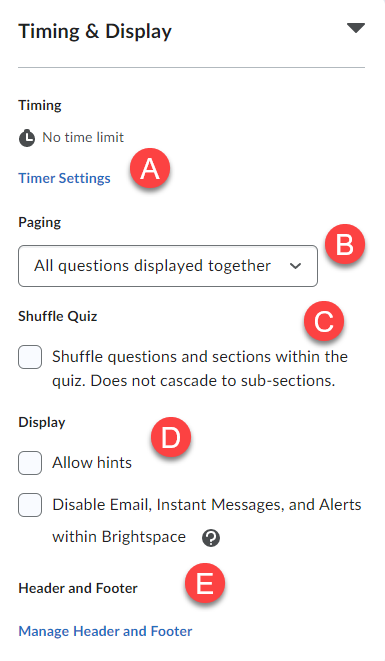
Task: Tick Disable Email, Instant Messages, and Alerts
Action: tap(30, 505)
